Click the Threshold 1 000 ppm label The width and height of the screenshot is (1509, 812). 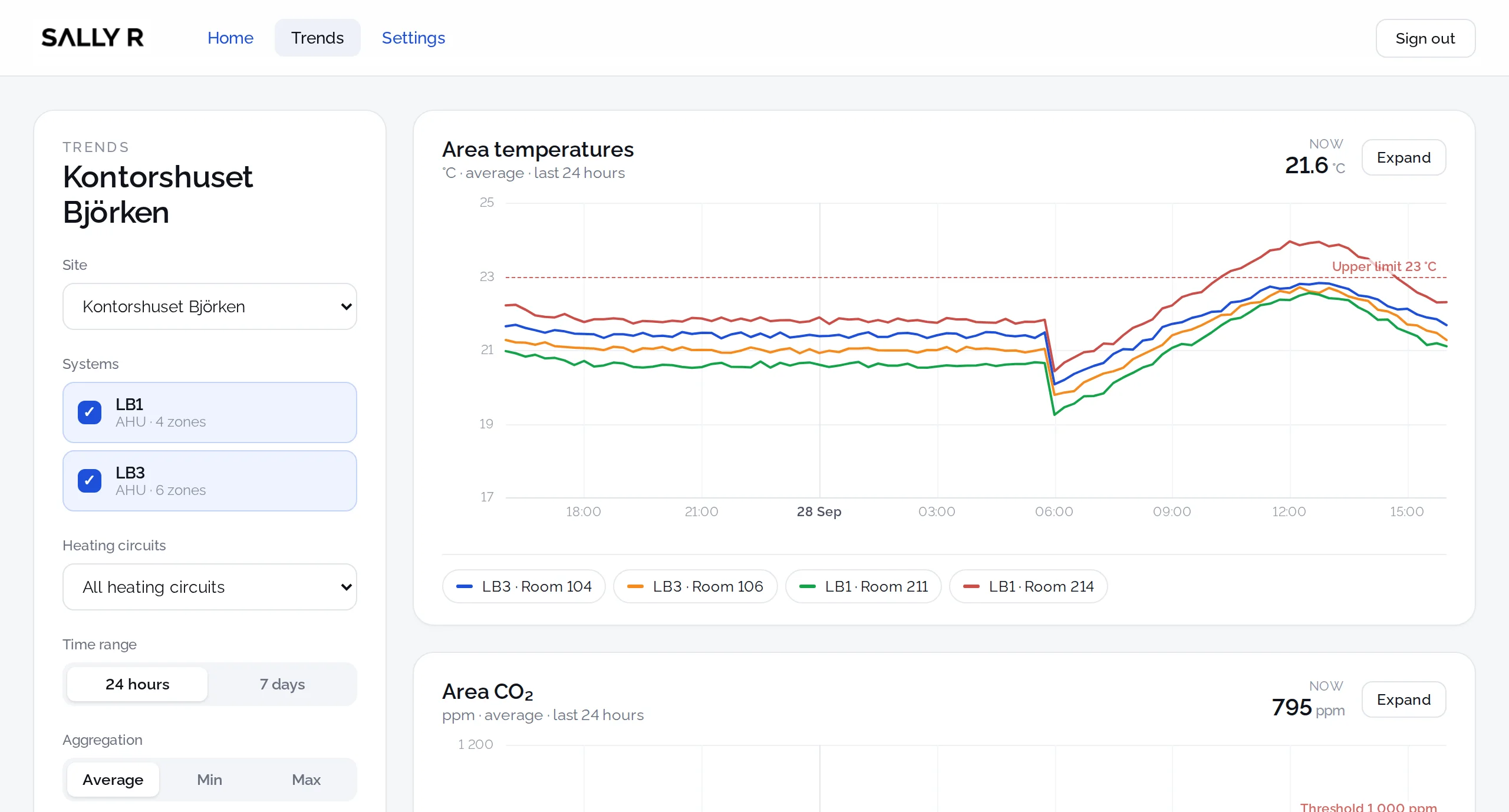pos(1369,807)
